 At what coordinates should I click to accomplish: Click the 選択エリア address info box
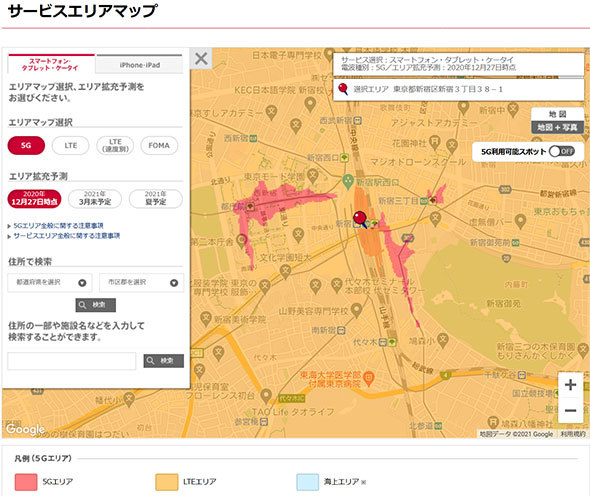[x=458, y=89]
